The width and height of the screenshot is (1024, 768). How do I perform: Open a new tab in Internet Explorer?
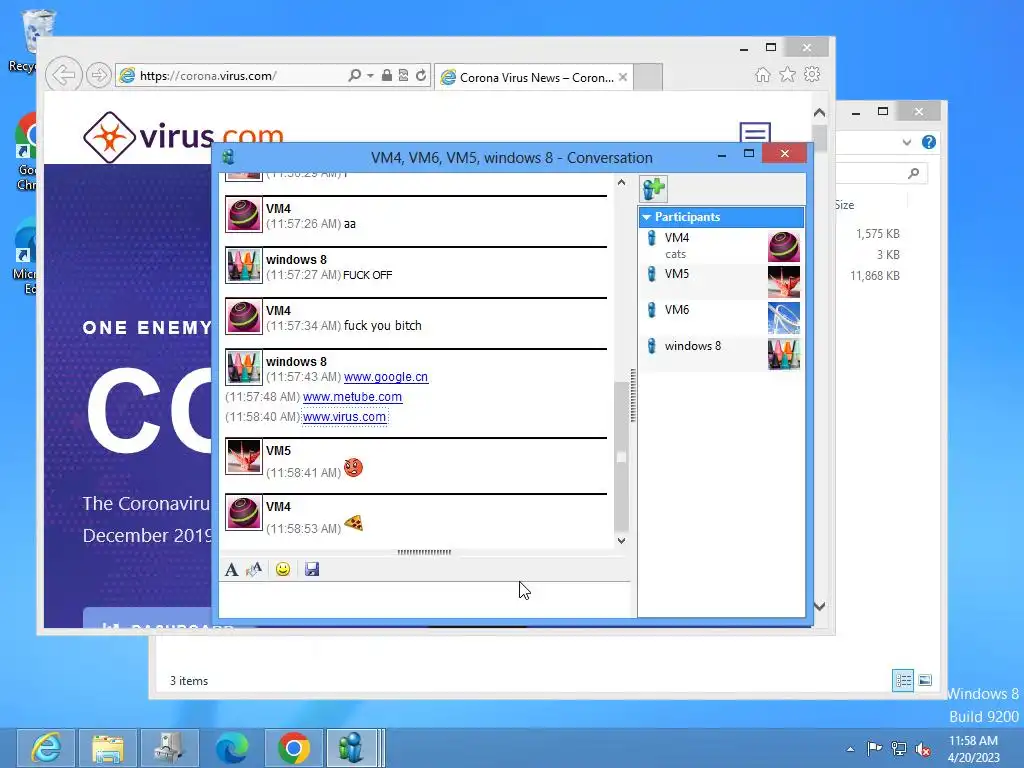click(x=648, y=77)
